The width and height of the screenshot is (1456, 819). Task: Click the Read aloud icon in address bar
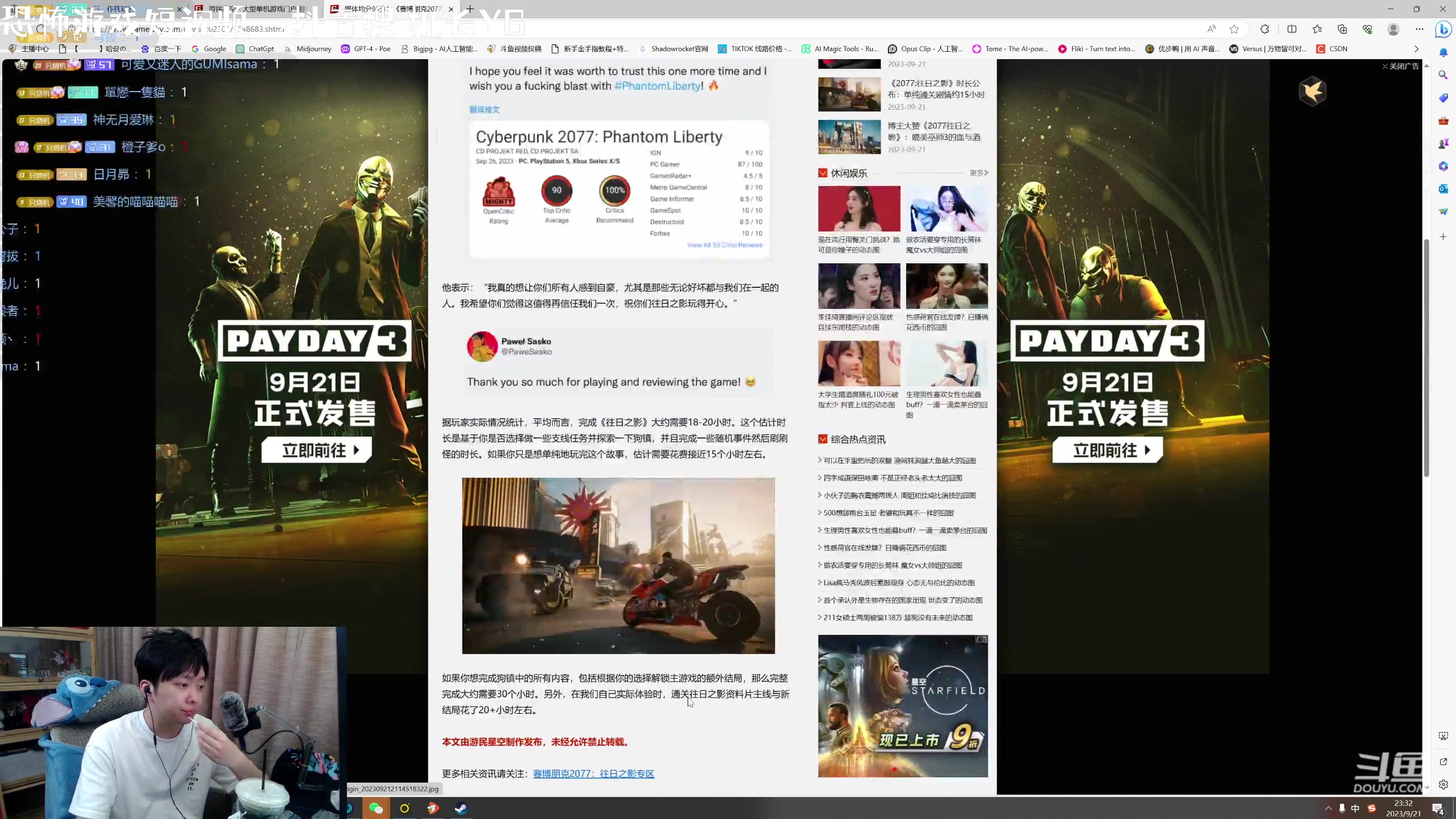[x=1211, y=29]
